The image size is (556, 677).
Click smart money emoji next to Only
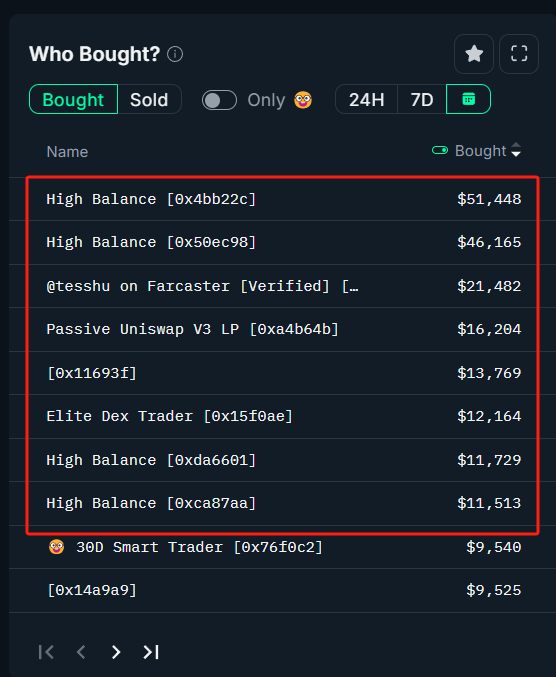303,100
